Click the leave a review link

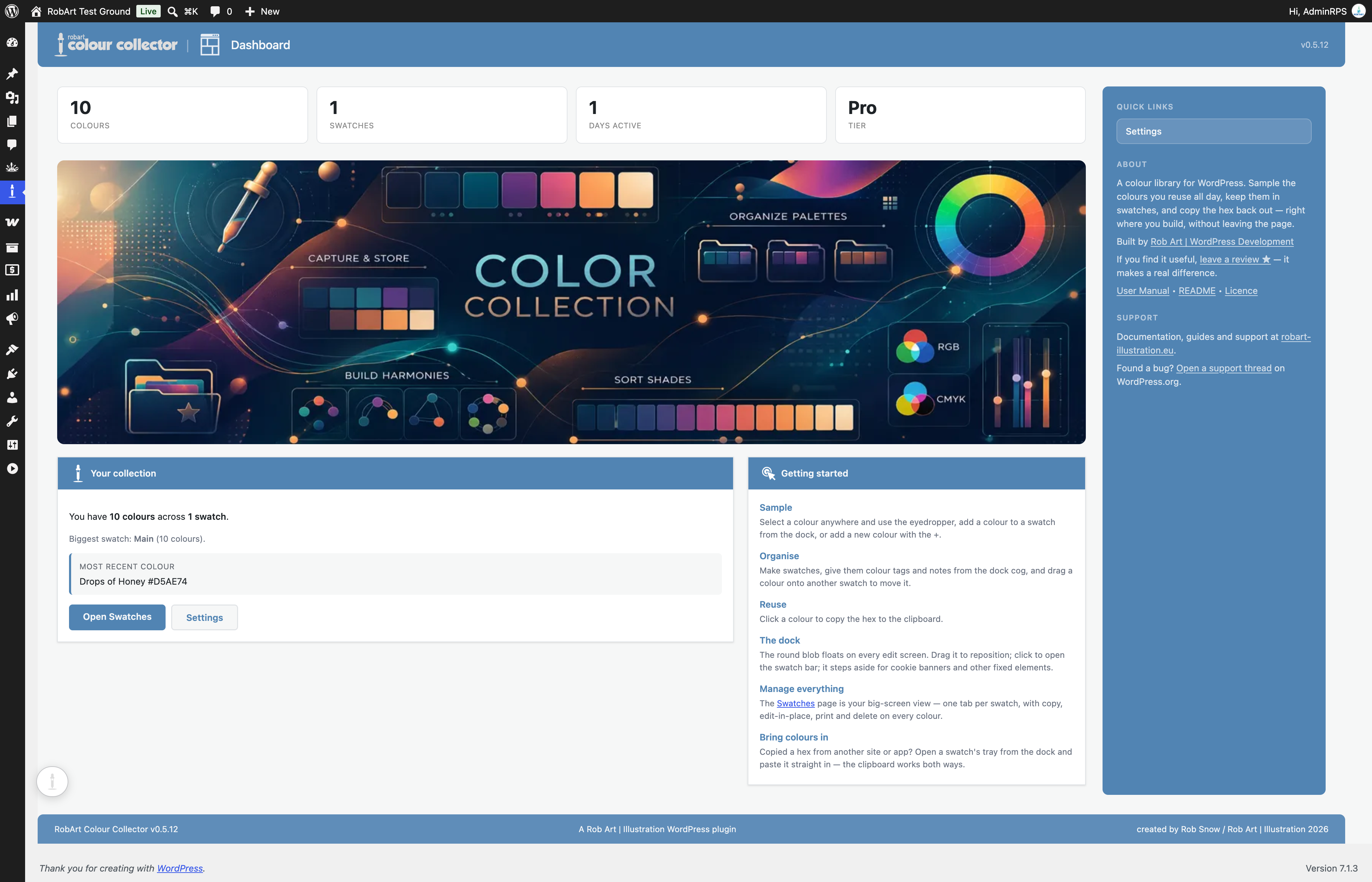1235,259
